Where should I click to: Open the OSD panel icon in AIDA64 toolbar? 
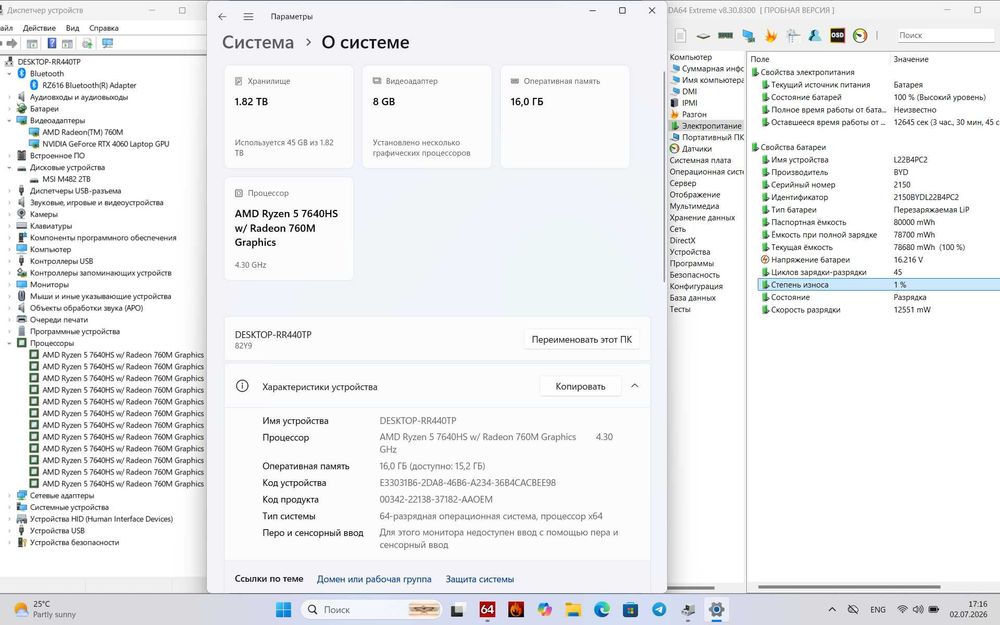837,36
